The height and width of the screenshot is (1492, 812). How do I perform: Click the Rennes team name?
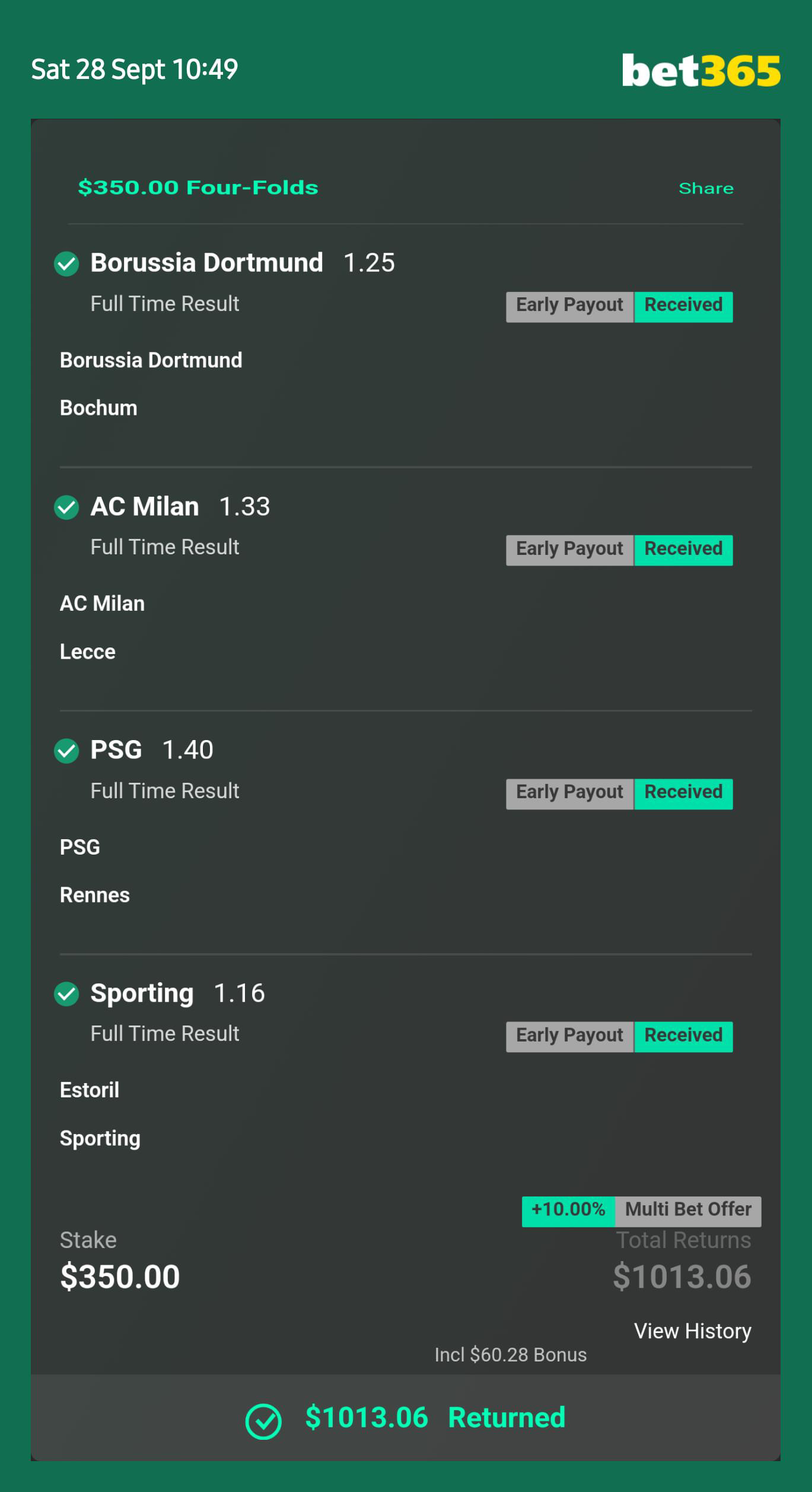pos(95,895)
